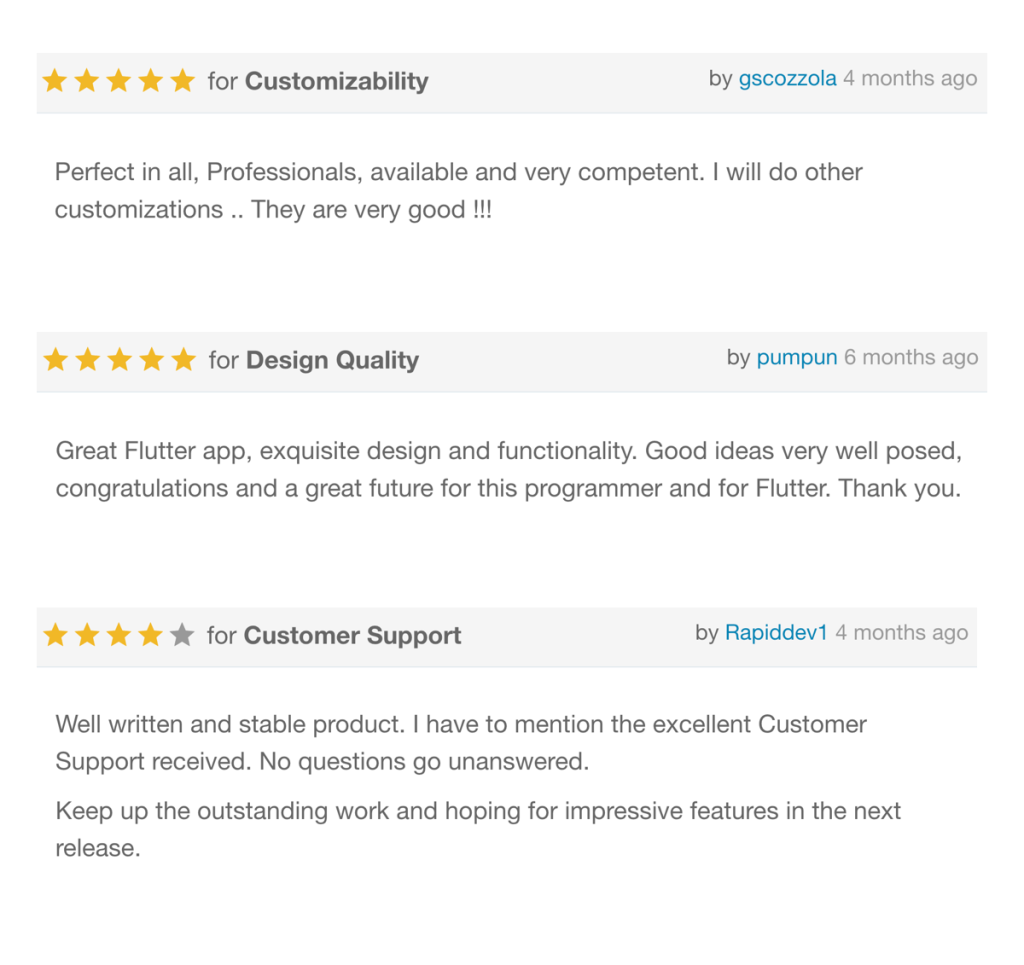The width and height of the screenshot is (1024, 965).
Task: Click the Customizability review heading
Action: [336, 81]
